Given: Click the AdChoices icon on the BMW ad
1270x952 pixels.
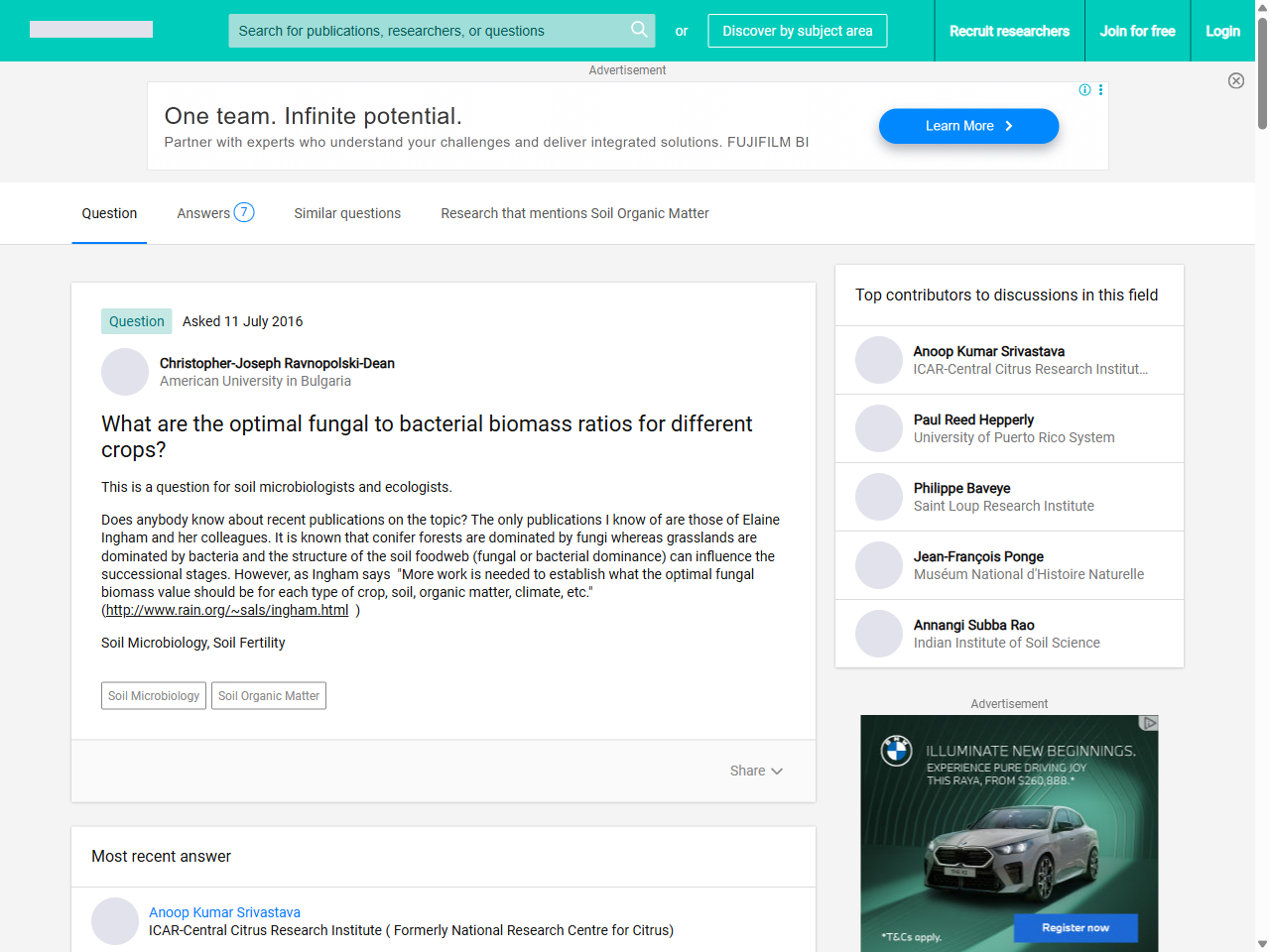Looking at the screenshot, I should tap(1150, 724).
